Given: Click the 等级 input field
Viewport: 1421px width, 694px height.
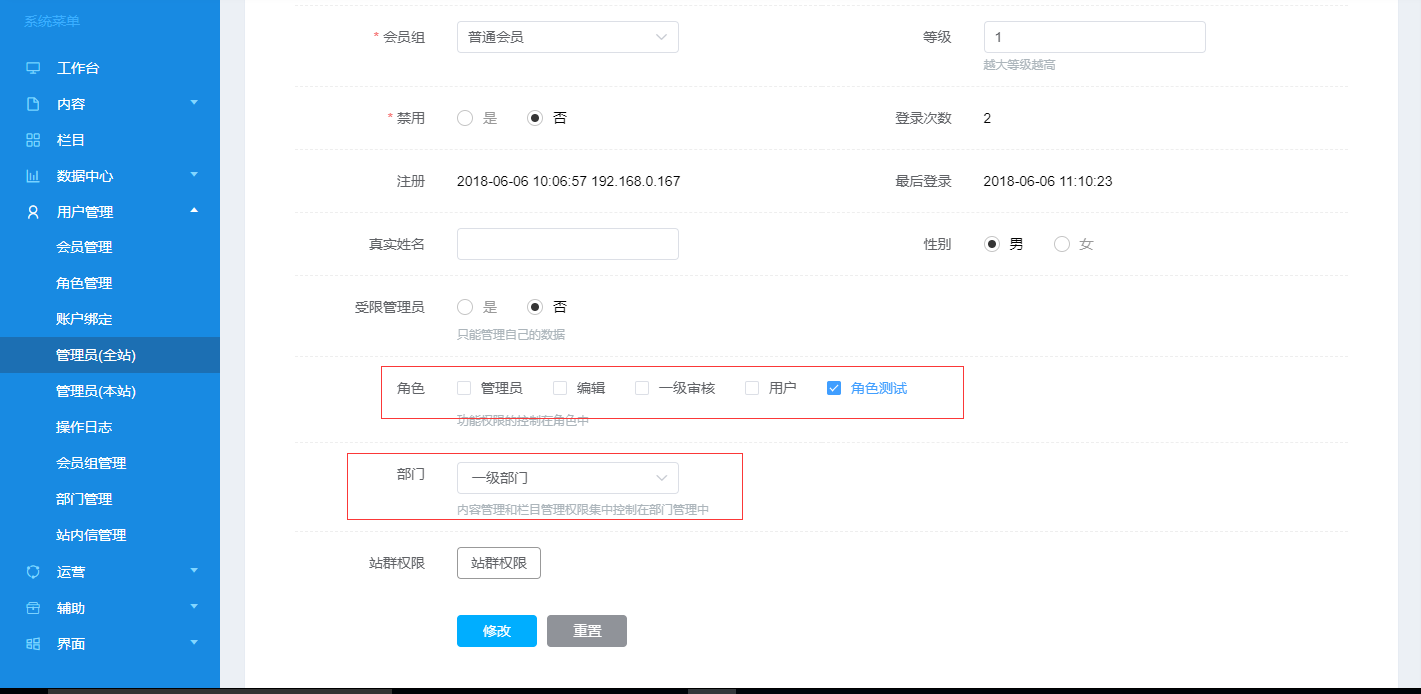Looking at the screenshot, I should point(1095,37).
